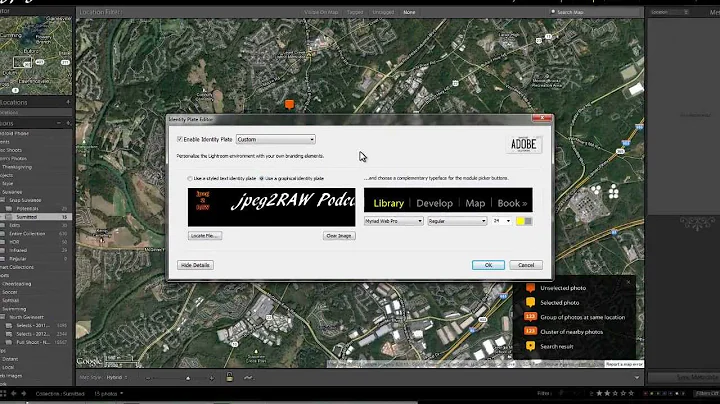This screenshot has height=404, width=720.
Task: Click the Cluster of nearby photos icon
Action: [530, 331]
